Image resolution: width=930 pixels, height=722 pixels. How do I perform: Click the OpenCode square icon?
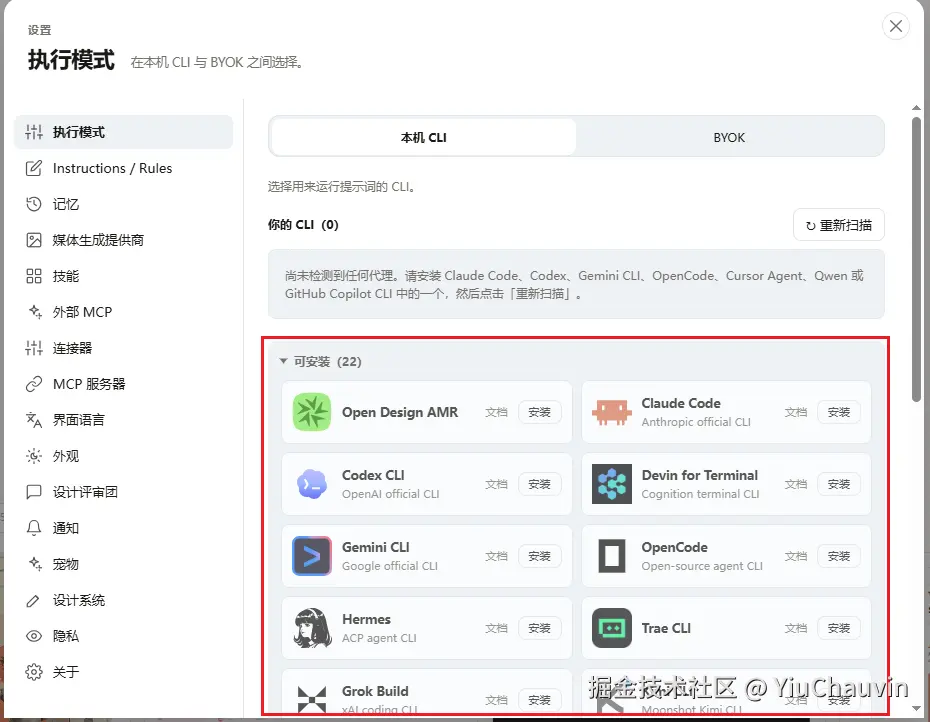tap(611, 556)
